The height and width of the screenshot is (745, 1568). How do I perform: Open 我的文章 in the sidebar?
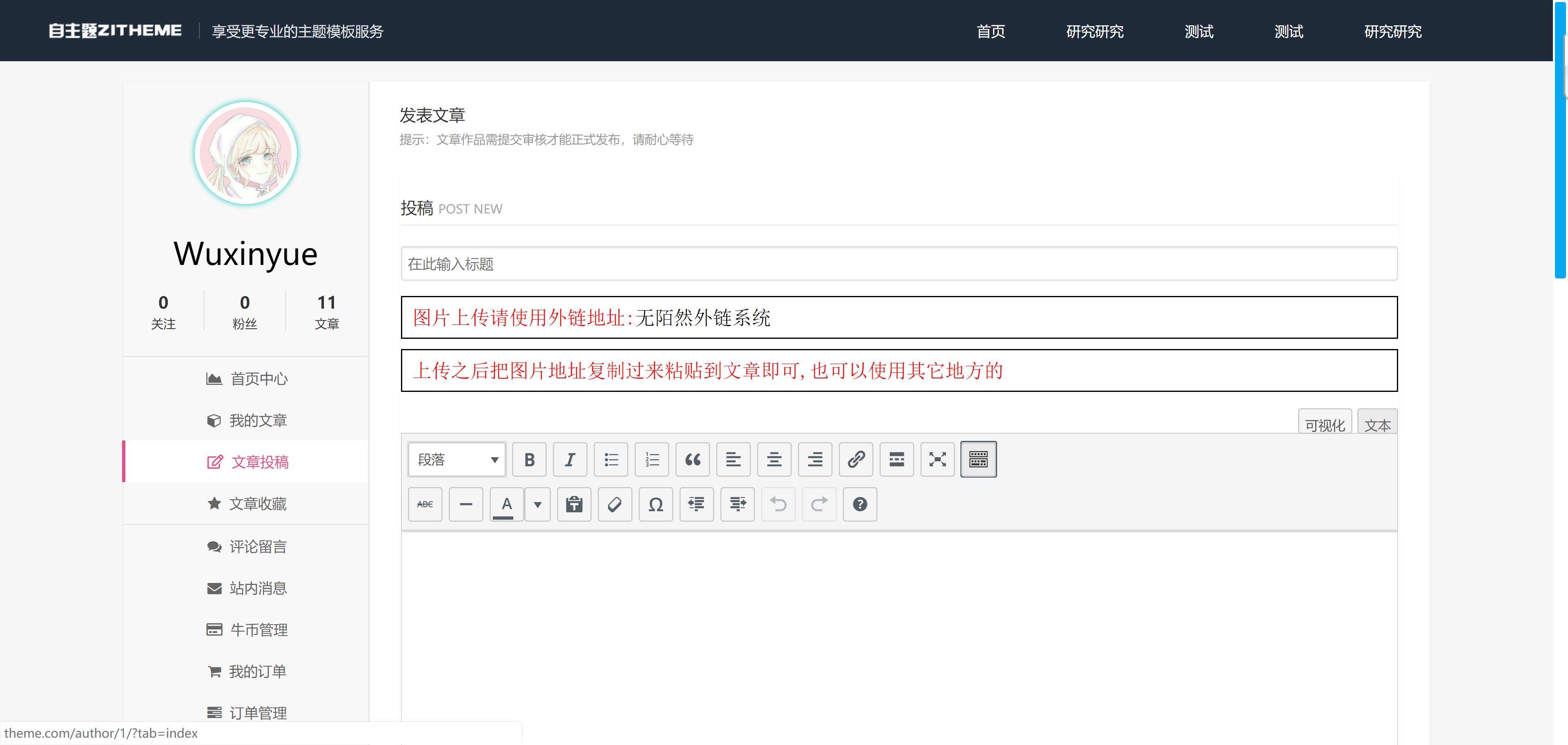pyautogui.click(x=247, y=420)
